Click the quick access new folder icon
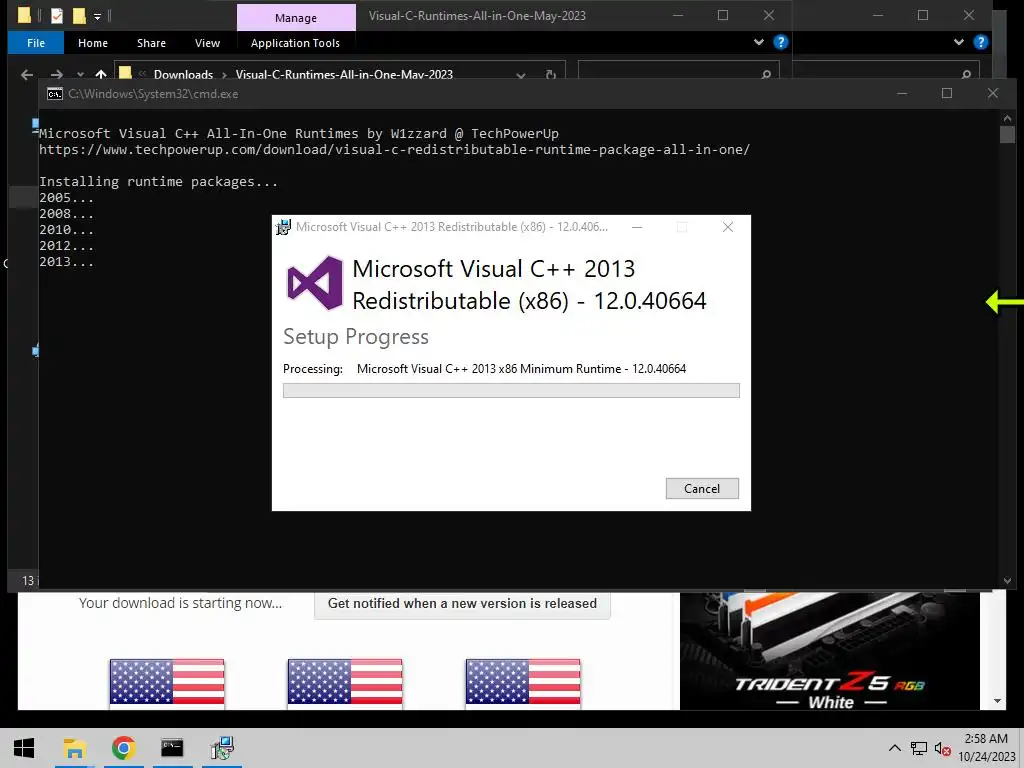Image resolution: width=1024 pixels, height=768 pixels. [x=79, y=15]
